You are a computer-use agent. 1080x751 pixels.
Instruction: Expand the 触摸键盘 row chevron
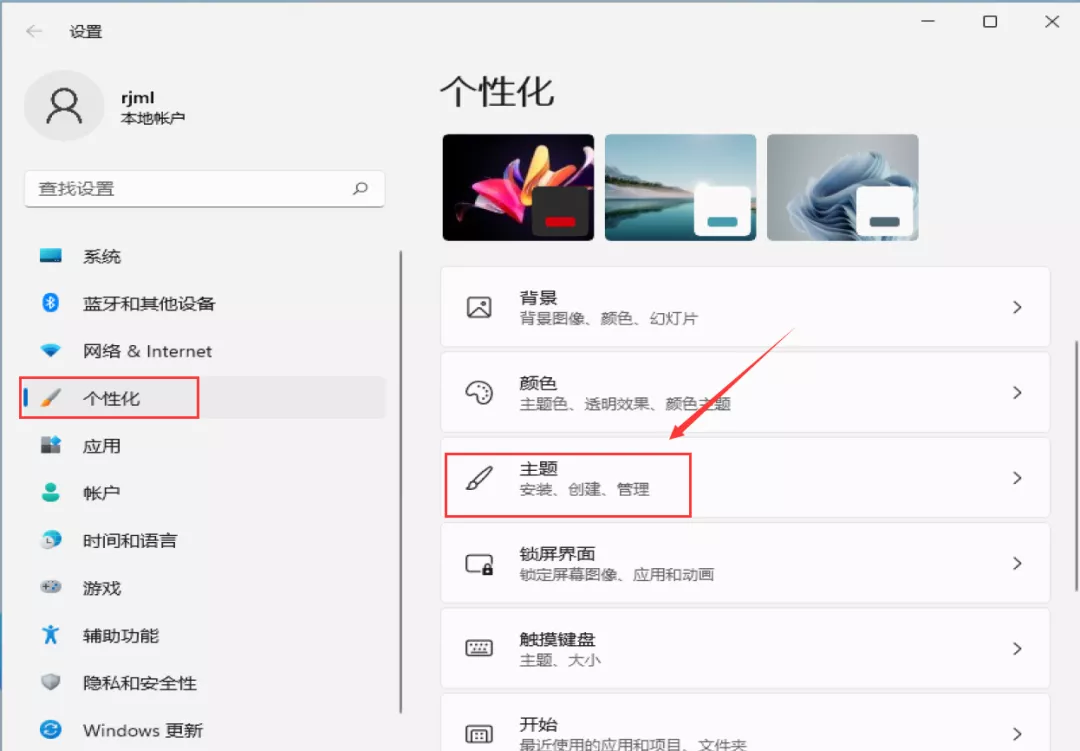1017,649
